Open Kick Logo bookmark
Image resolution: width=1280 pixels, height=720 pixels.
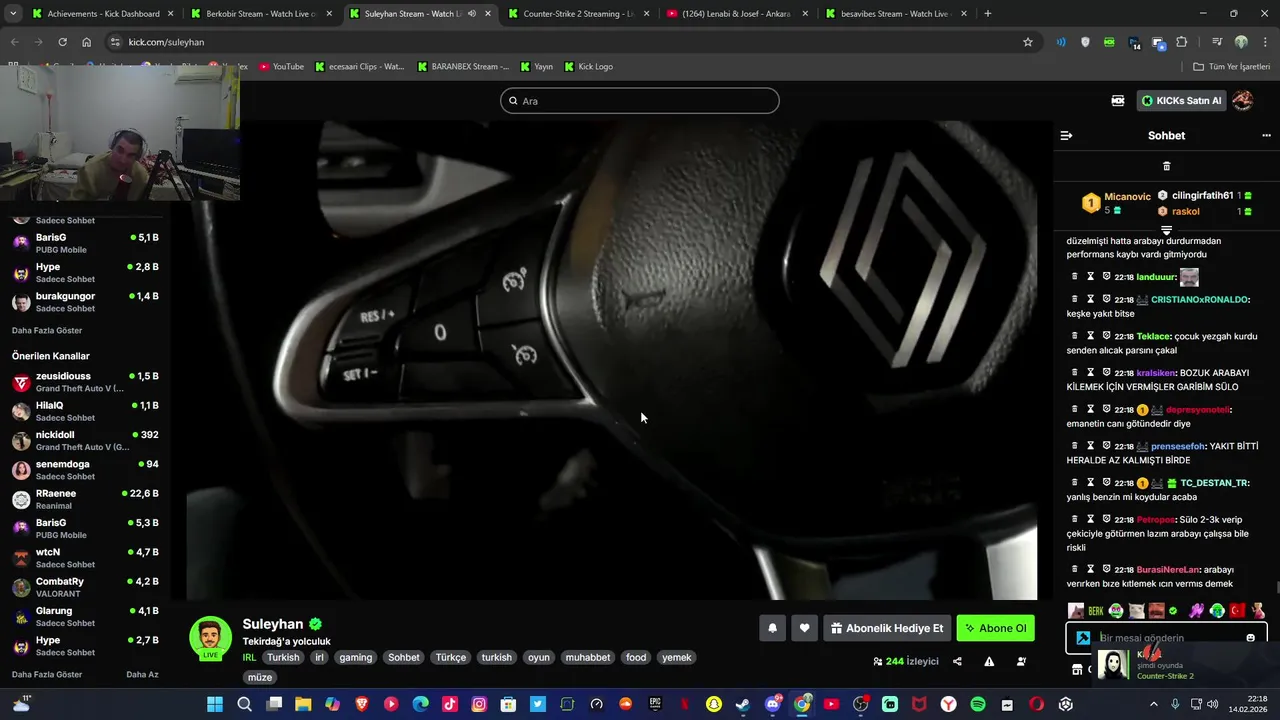(x=588, y=66)
